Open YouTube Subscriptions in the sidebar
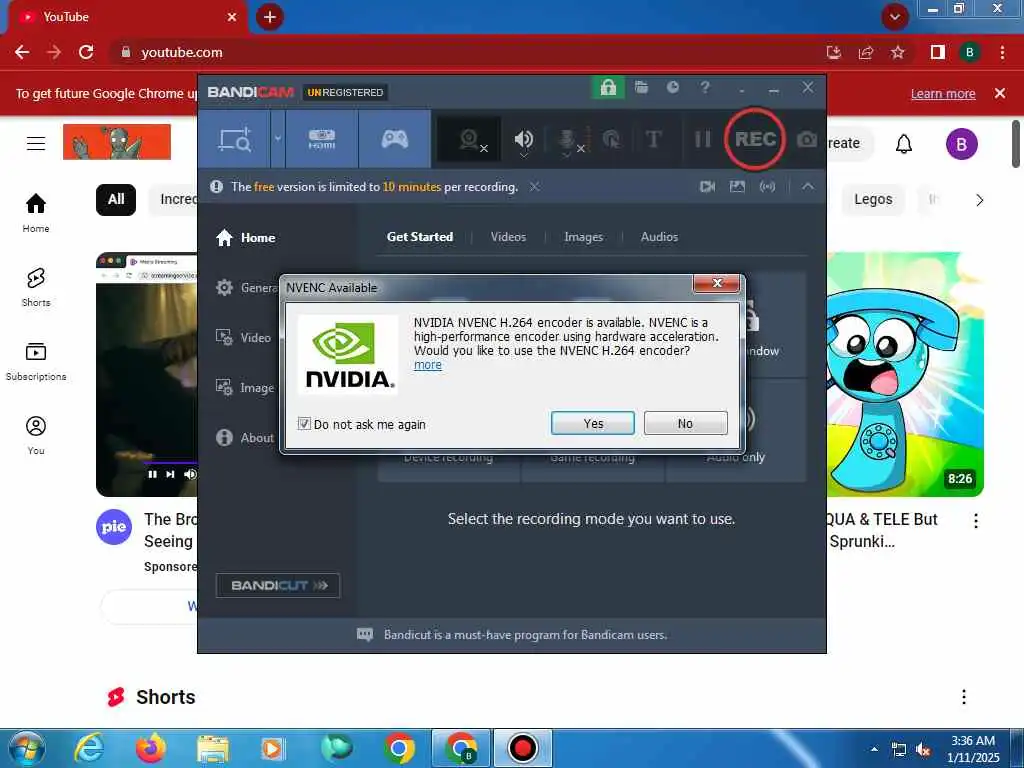This screenshot has height=768, width=1024. click(36, 361)
